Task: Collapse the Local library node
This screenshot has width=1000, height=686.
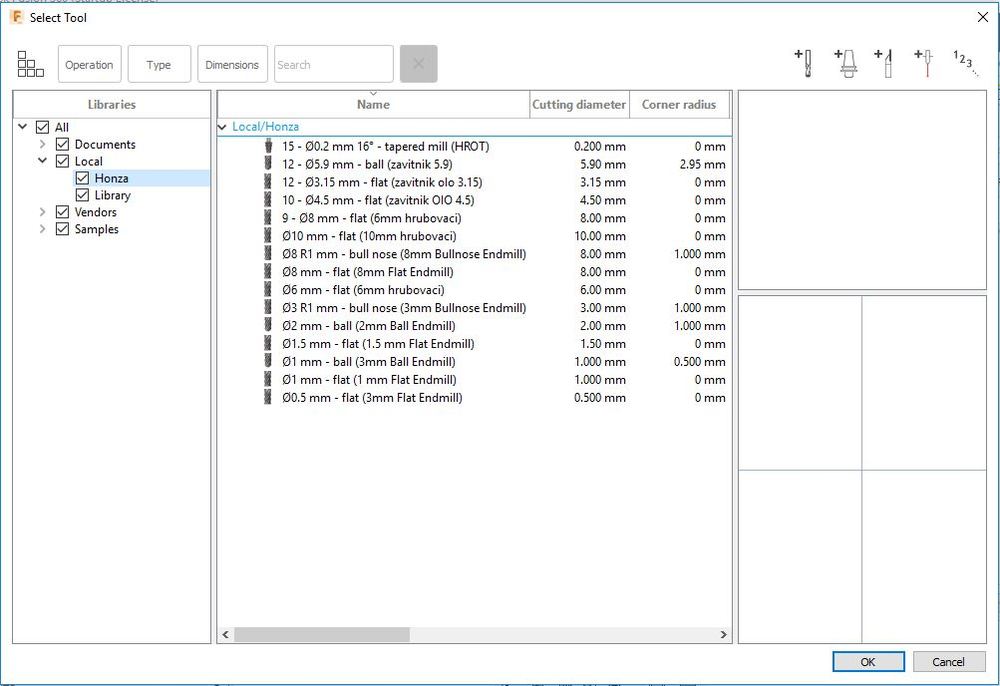Action: coord(43,161)
